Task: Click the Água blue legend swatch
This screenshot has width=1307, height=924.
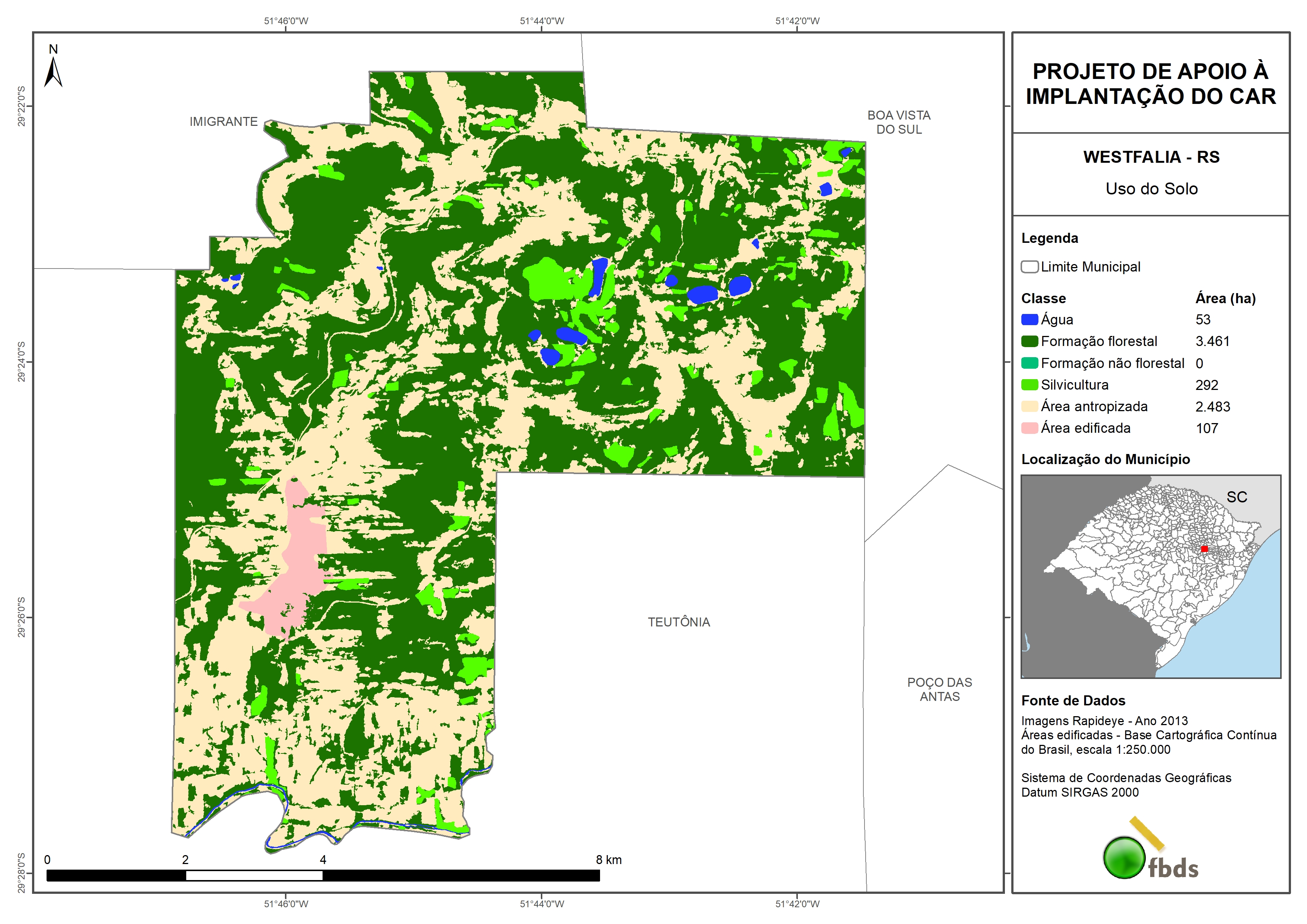Action: pos(1029,320)
